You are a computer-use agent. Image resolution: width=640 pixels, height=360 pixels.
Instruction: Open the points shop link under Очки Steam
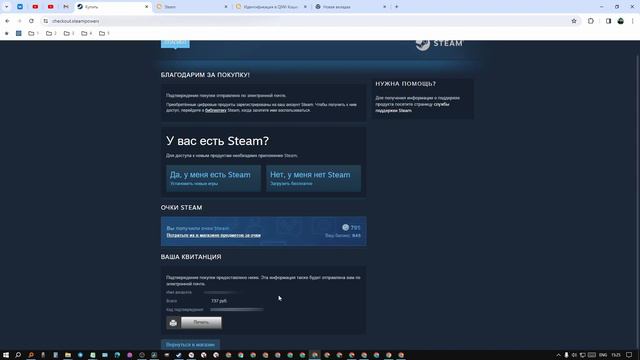213,236
